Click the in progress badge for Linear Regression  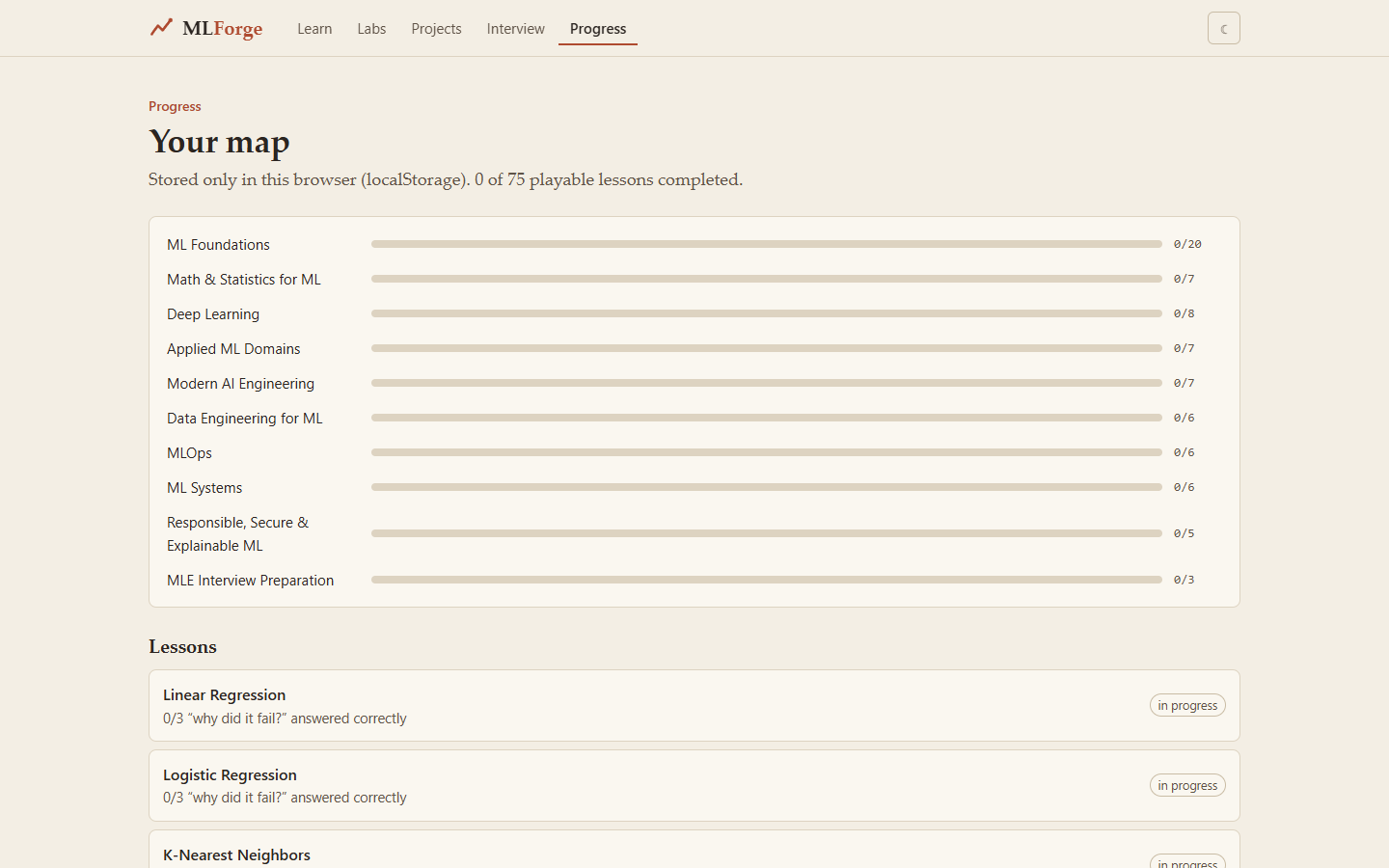[x=1187, y=706]
